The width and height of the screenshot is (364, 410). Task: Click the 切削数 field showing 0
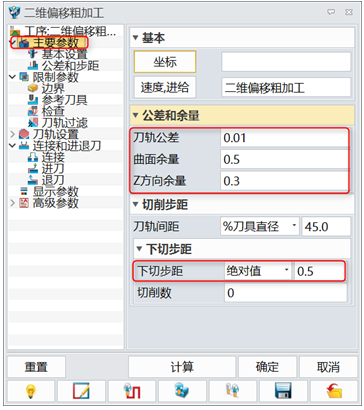pos(286,293)
